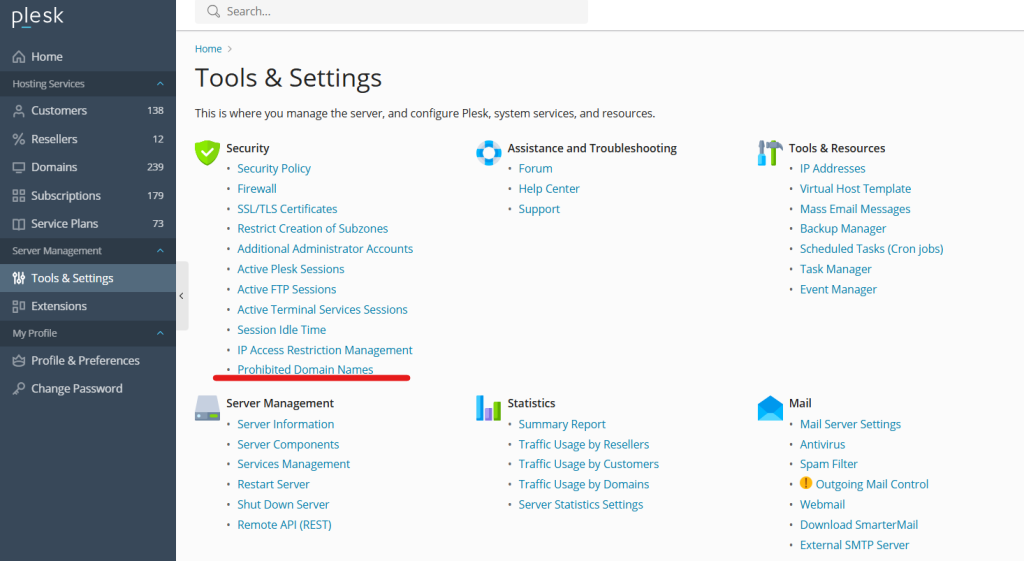Screen dimensions: 1024x561
Task: Focus the Search input field
Action: [x=391, y=11]
